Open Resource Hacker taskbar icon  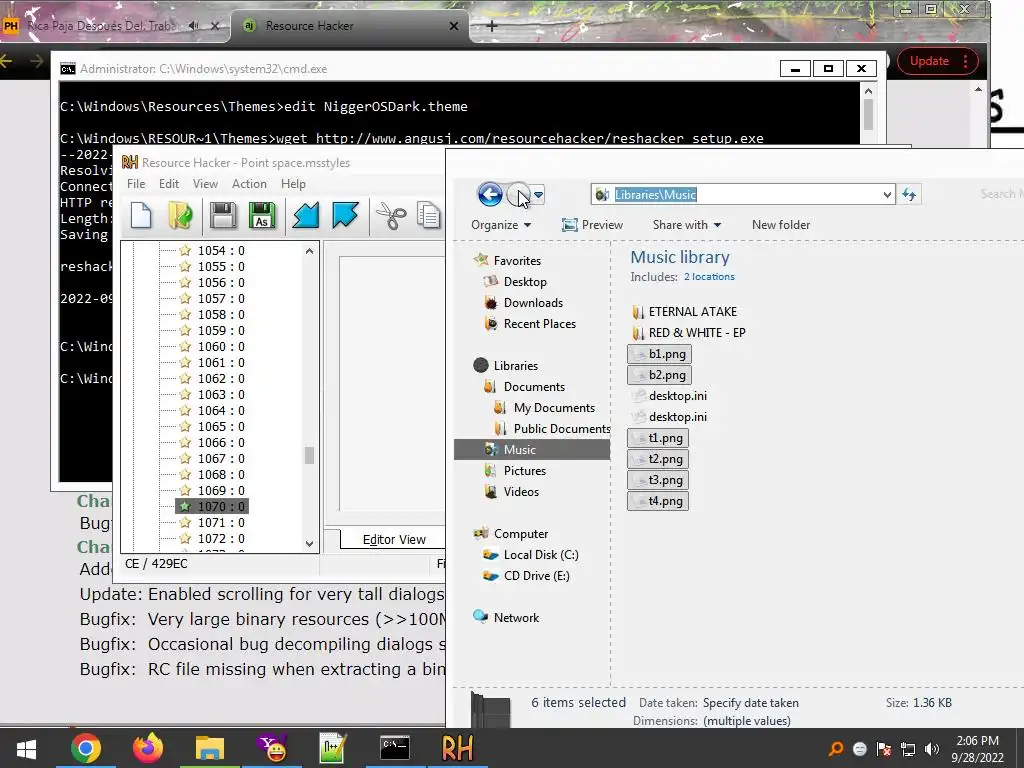[x=457, y=748]
